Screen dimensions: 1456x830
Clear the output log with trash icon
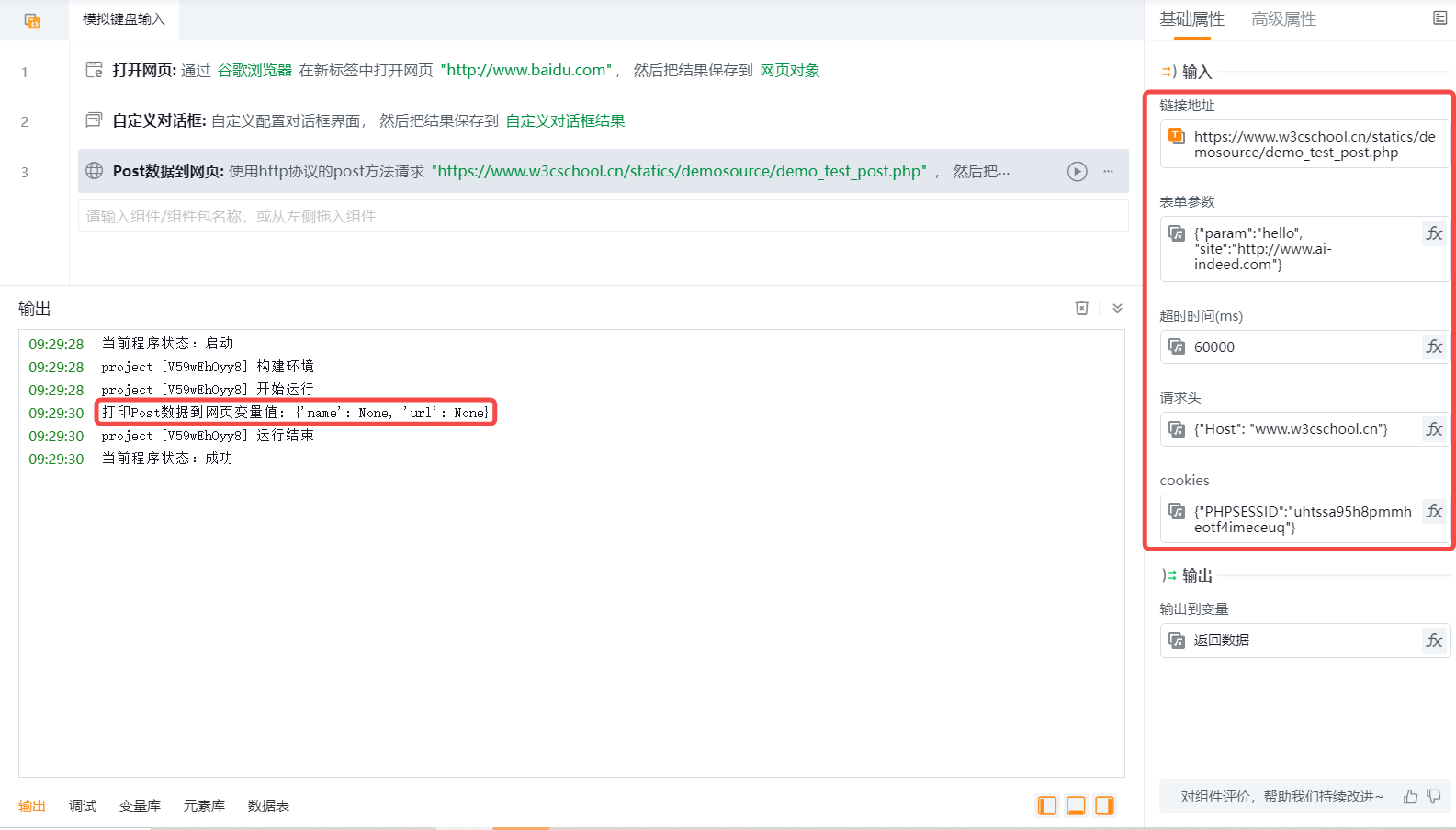click(1081, 309)
